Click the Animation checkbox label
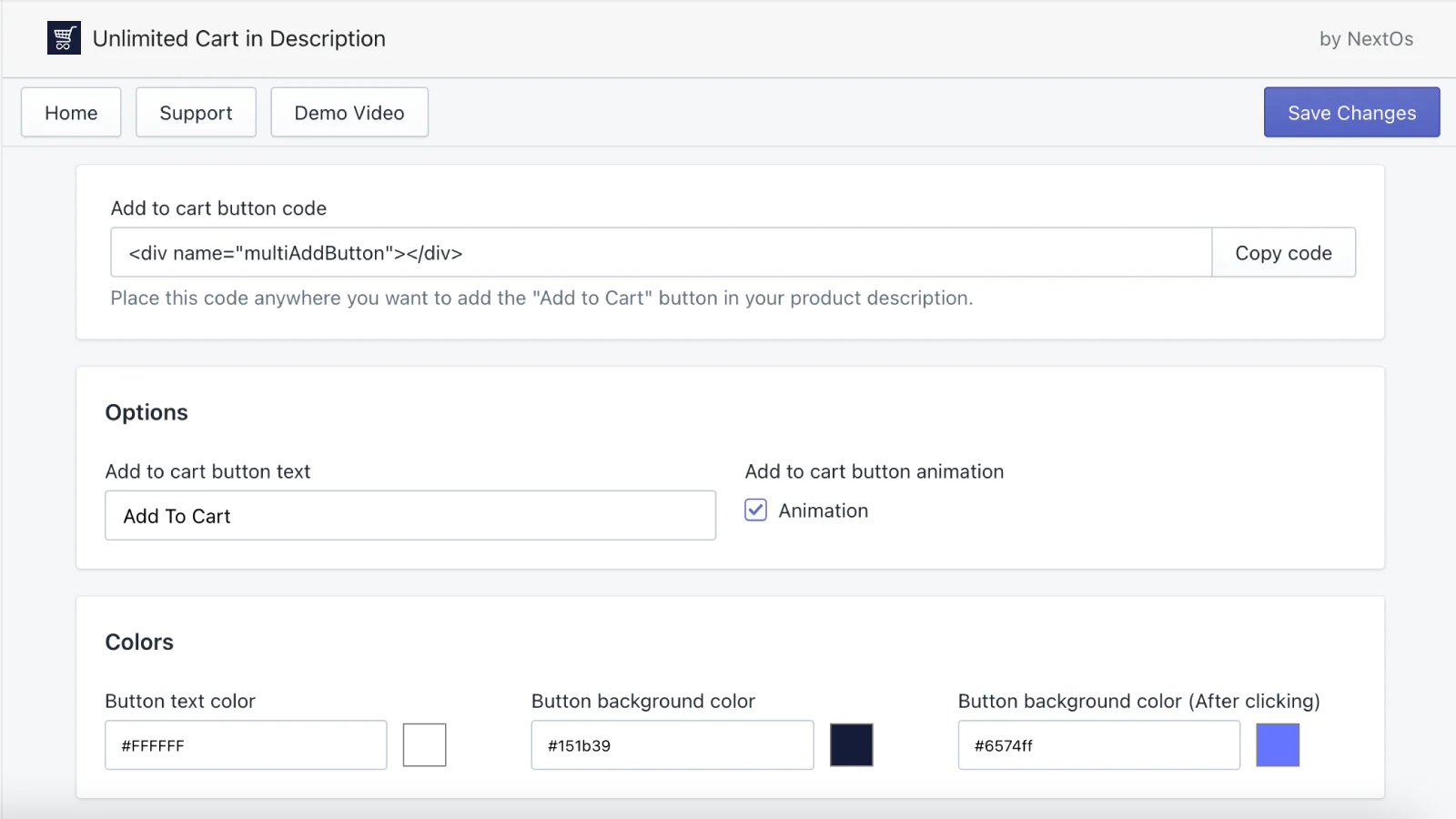 (823, 511)
